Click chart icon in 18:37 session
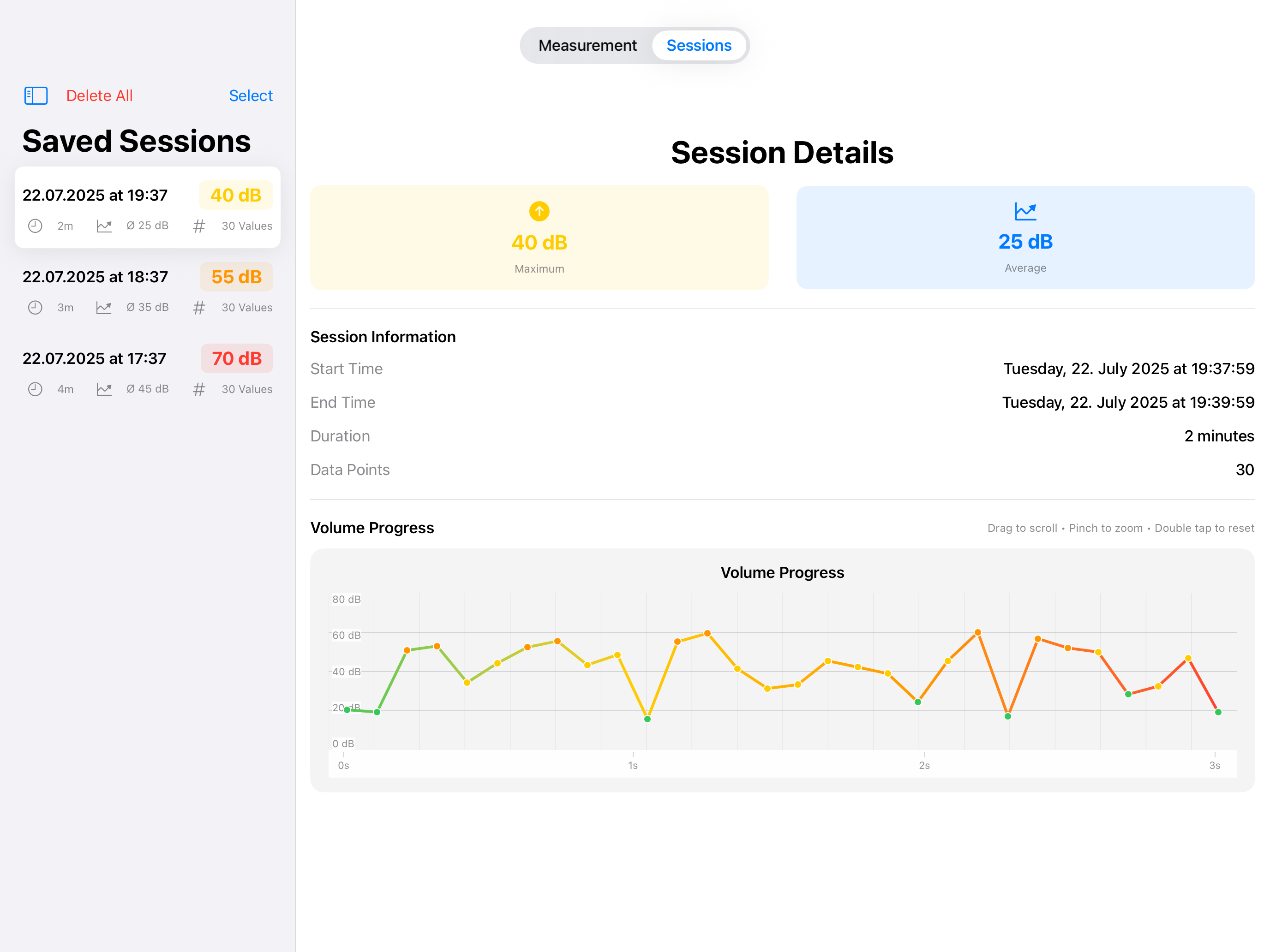Screen dimensions: 1270x952 tap(104, 308)
